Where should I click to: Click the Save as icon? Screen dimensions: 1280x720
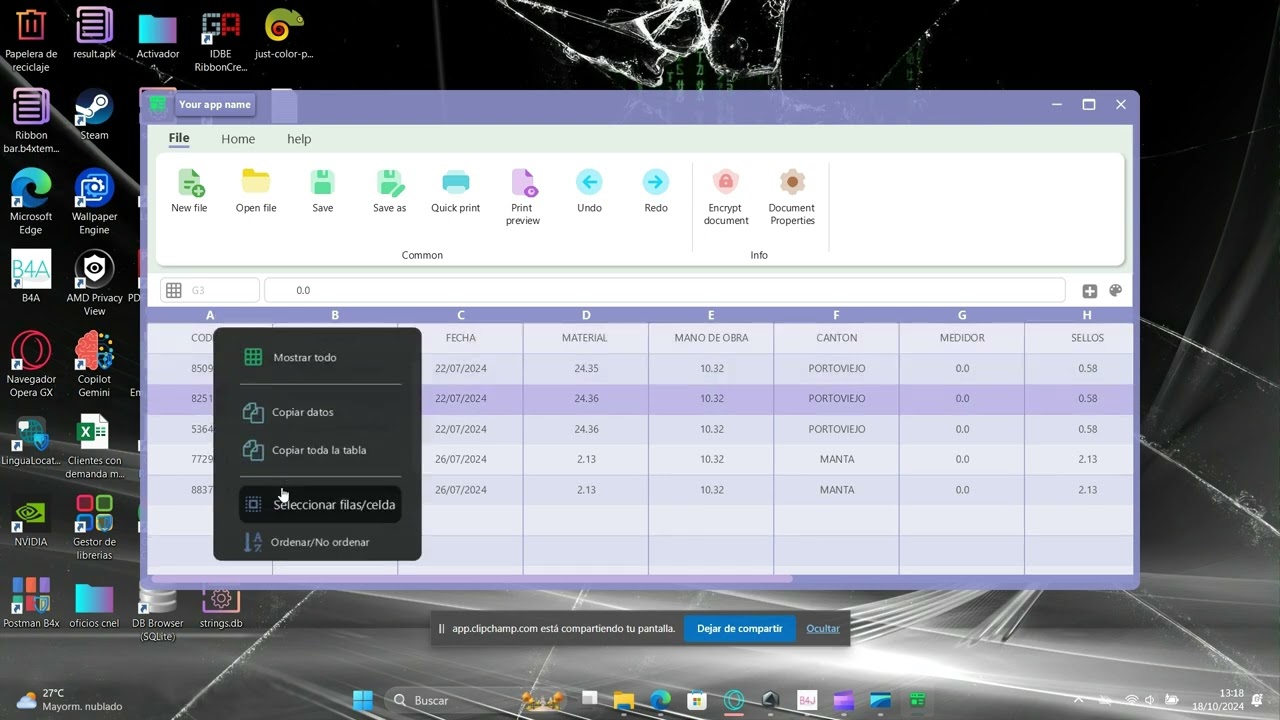pos(390,182)
